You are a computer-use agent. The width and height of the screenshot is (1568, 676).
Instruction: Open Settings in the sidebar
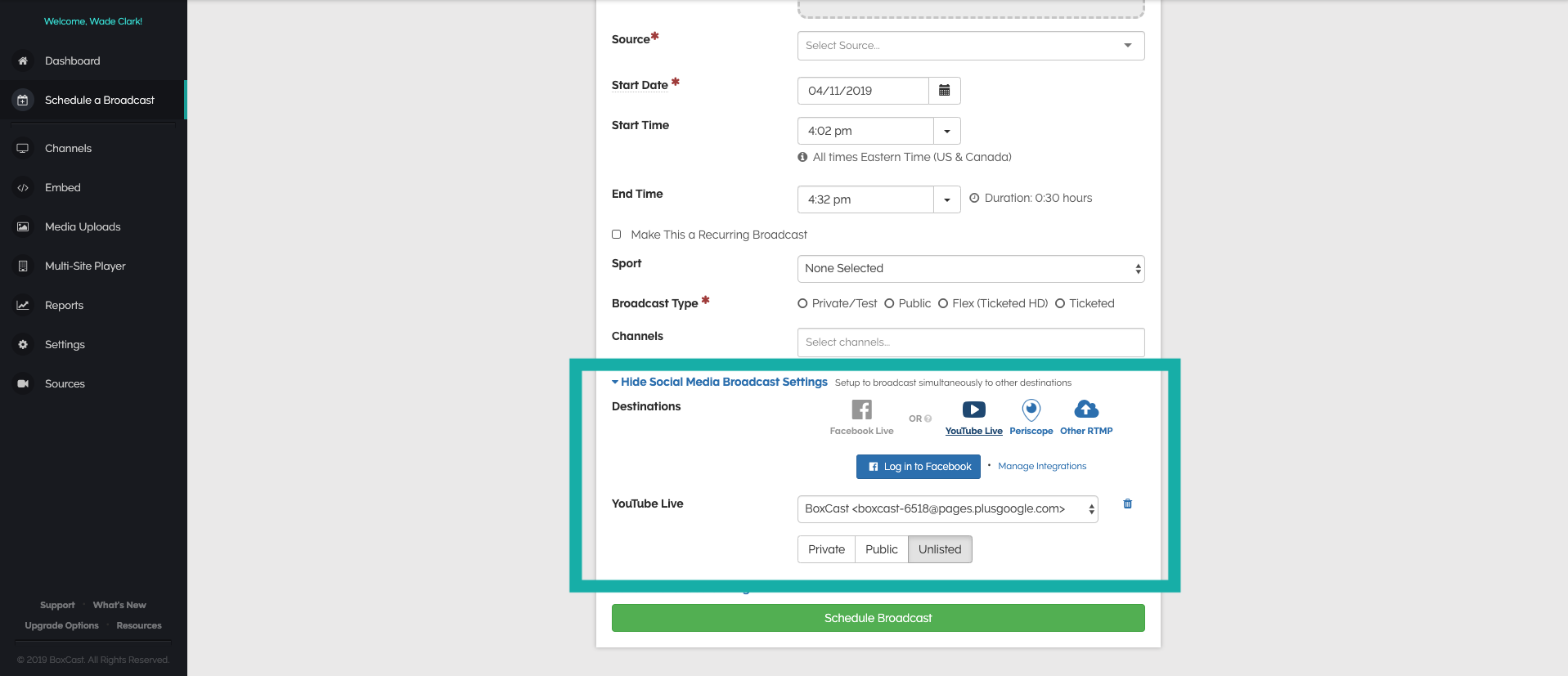coord(65,345)
